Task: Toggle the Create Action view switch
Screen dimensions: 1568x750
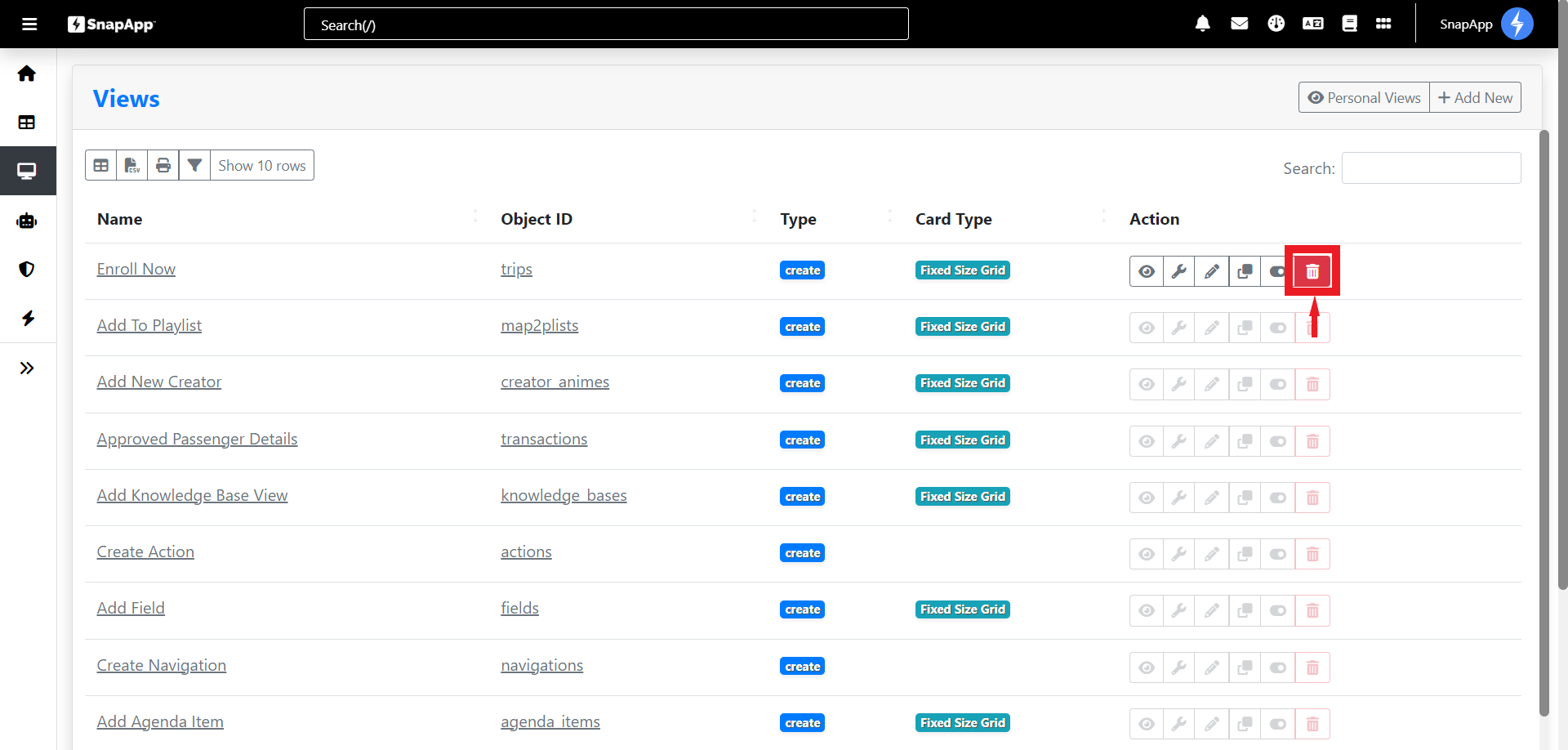Action: coord(1278,554)
